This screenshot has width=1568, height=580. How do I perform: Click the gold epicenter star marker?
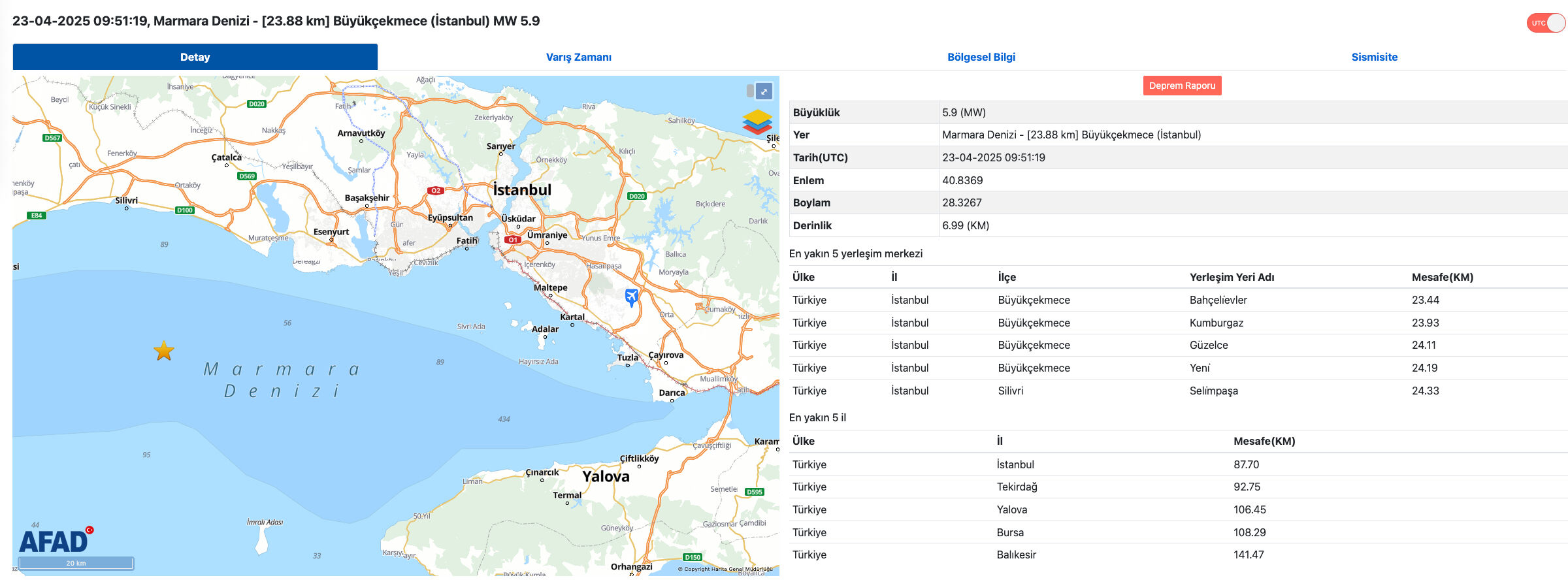(164, 351)
